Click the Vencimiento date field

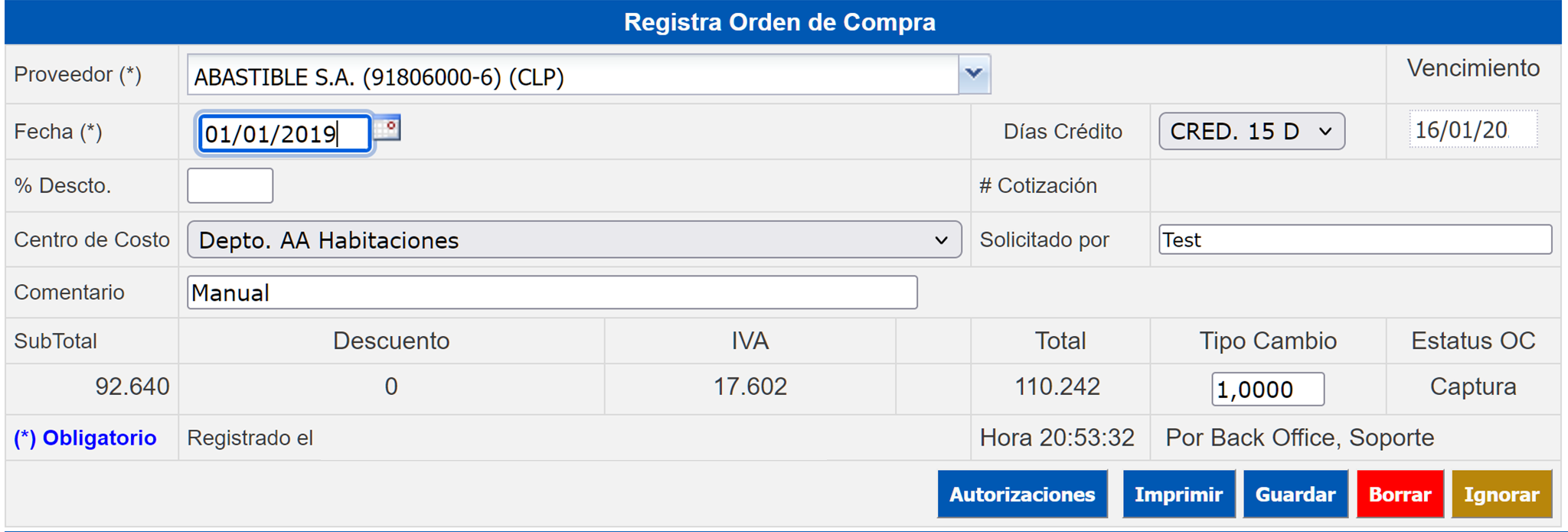pos(1472,130)
